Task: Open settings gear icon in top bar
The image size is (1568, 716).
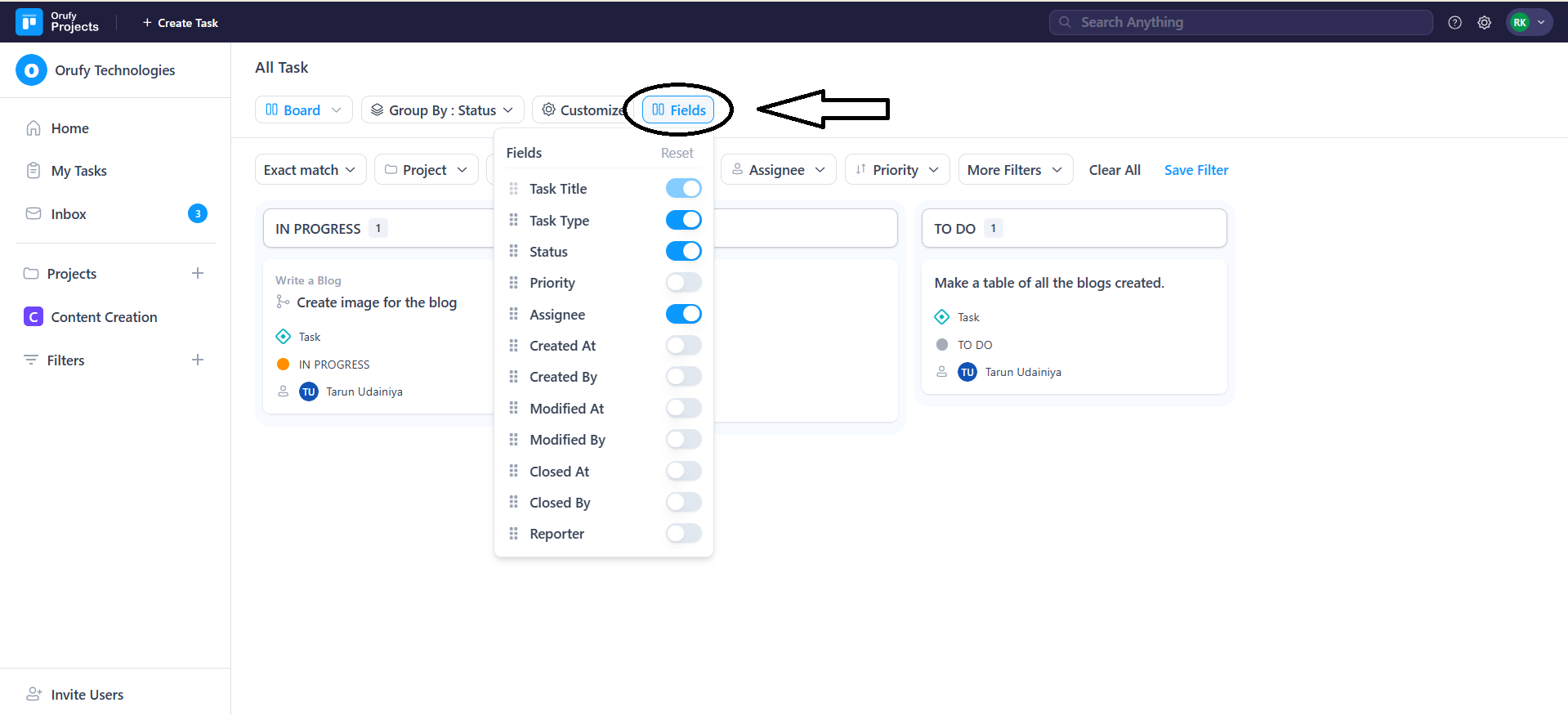Action: coord(1484,23)
